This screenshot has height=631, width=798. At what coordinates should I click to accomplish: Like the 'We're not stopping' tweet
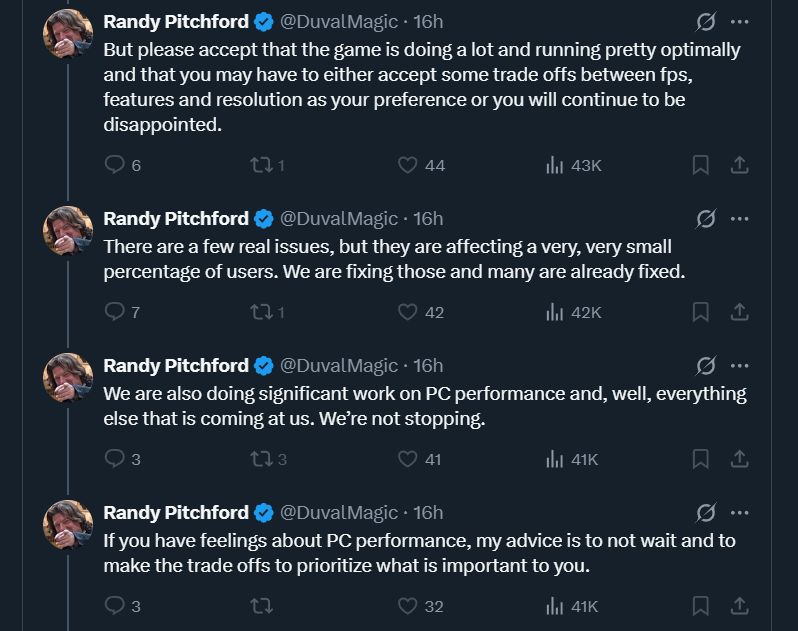[x=420, y=459]
